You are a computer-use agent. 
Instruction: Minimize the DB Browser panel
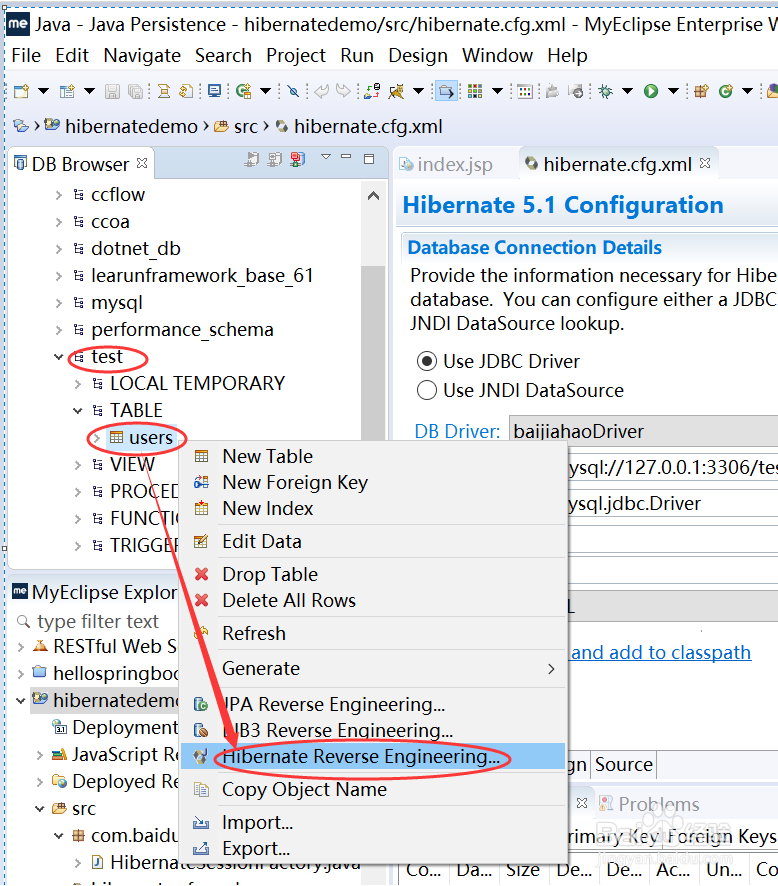pyautogui.click(x=346, y=157)
